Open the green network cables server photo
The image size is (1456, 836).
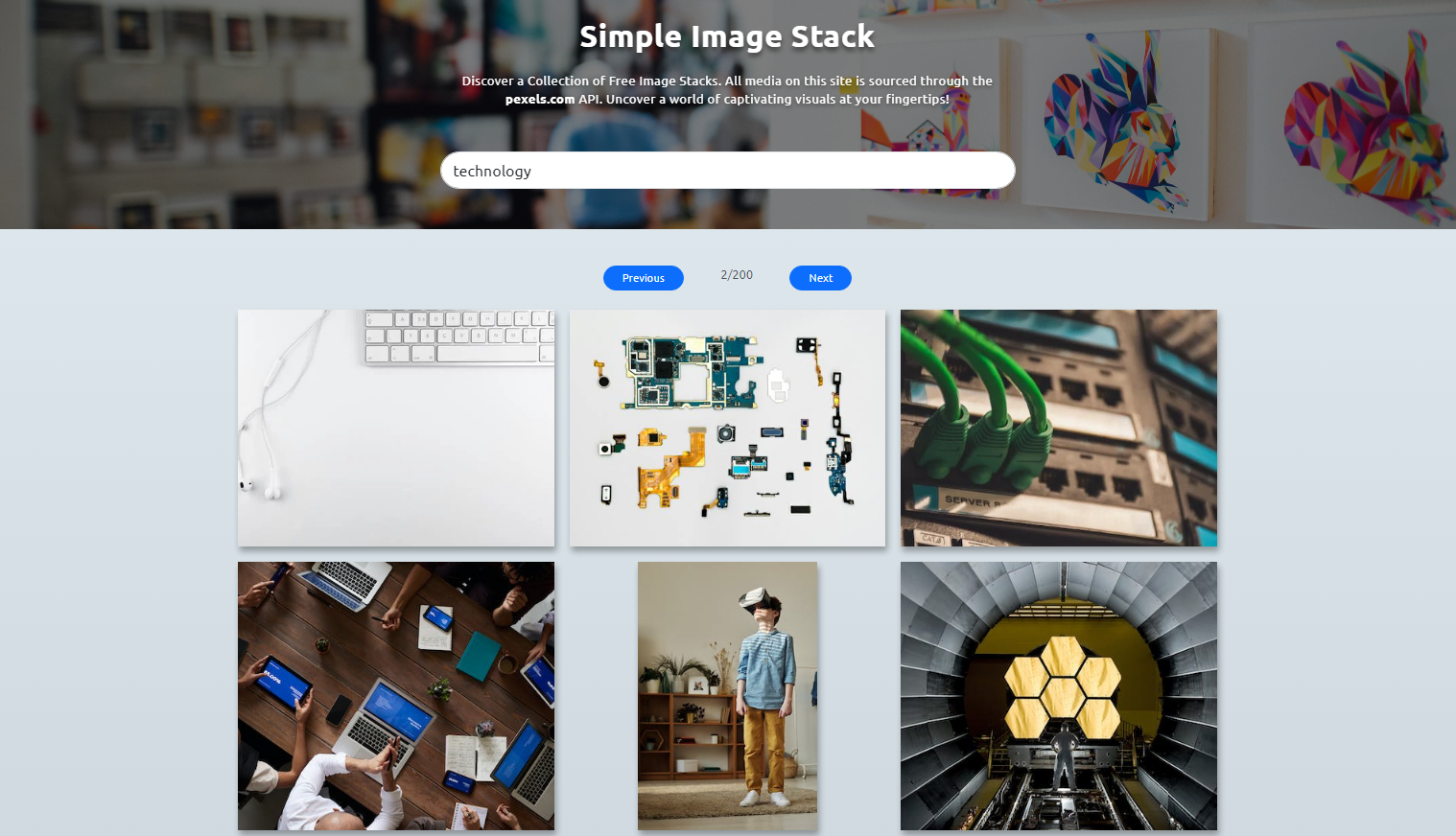coord(1059,428)
